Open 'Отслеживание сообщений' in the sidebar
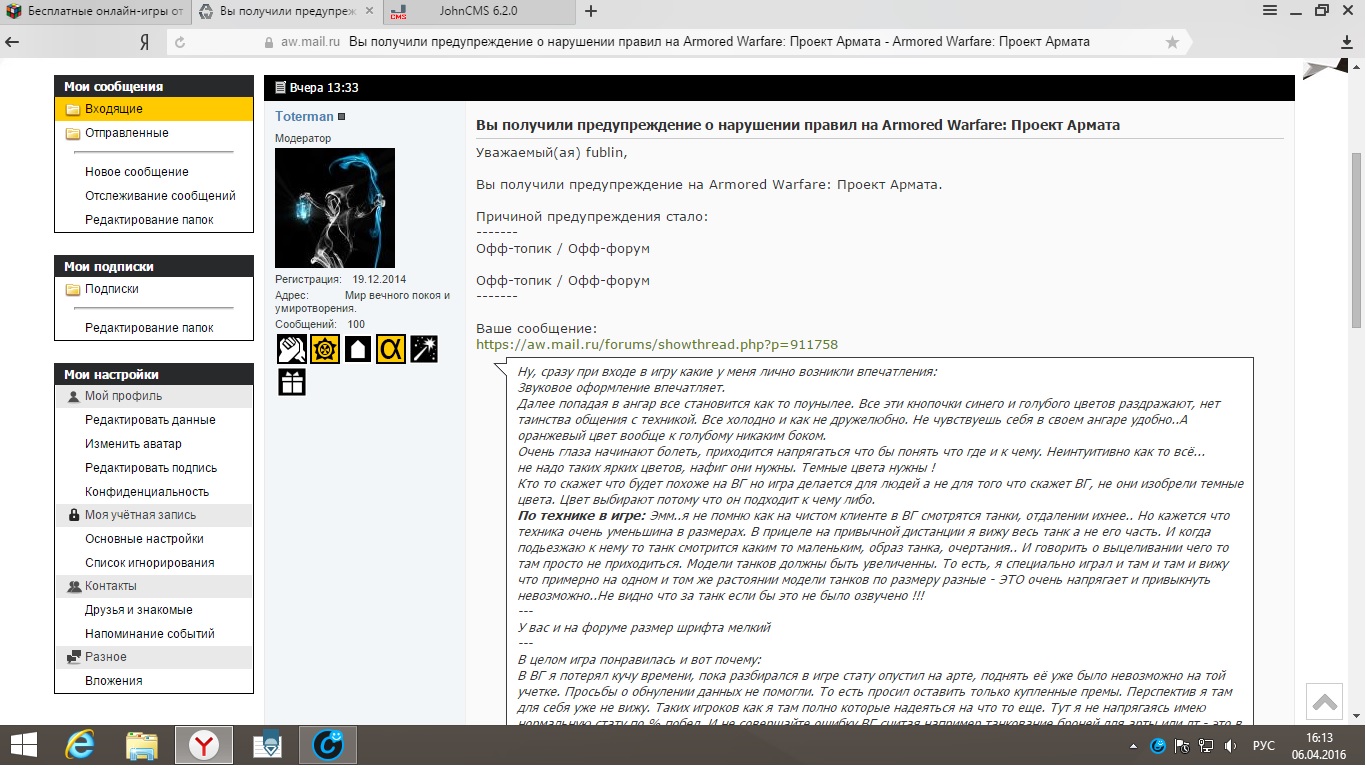This screenshot has height=768, width=1366. (x=160, y=196)
